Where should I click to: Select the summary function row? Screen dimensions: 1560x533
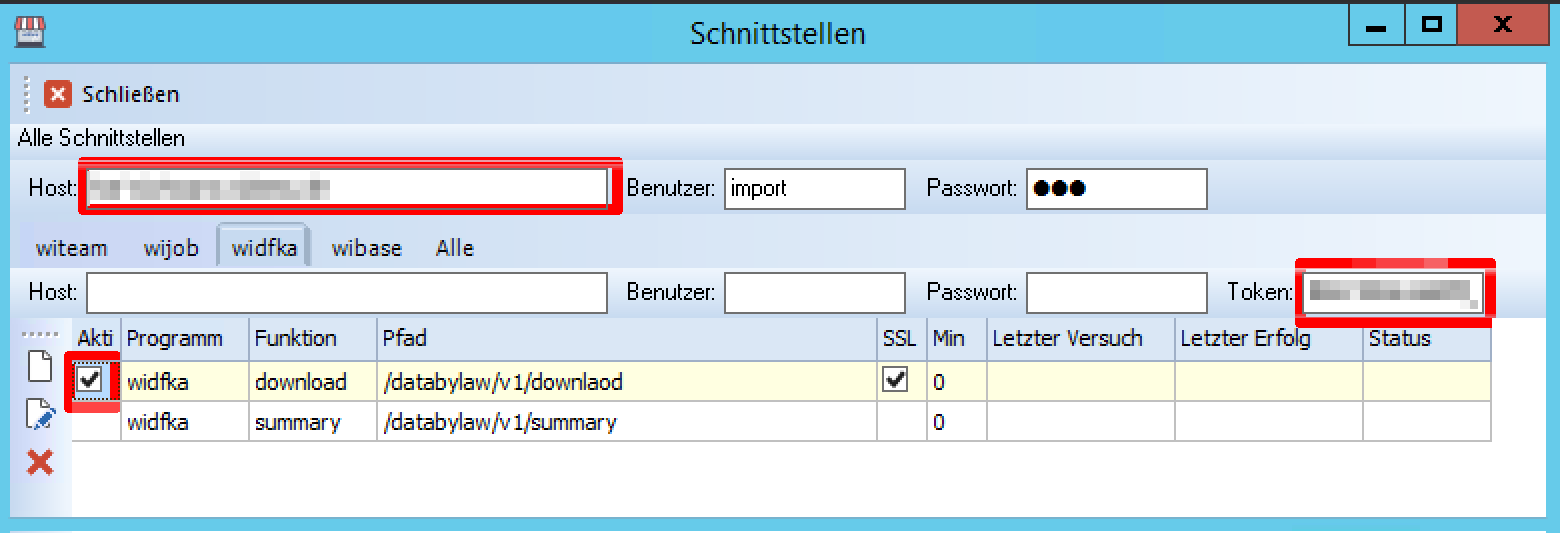(x=781, y=422)
